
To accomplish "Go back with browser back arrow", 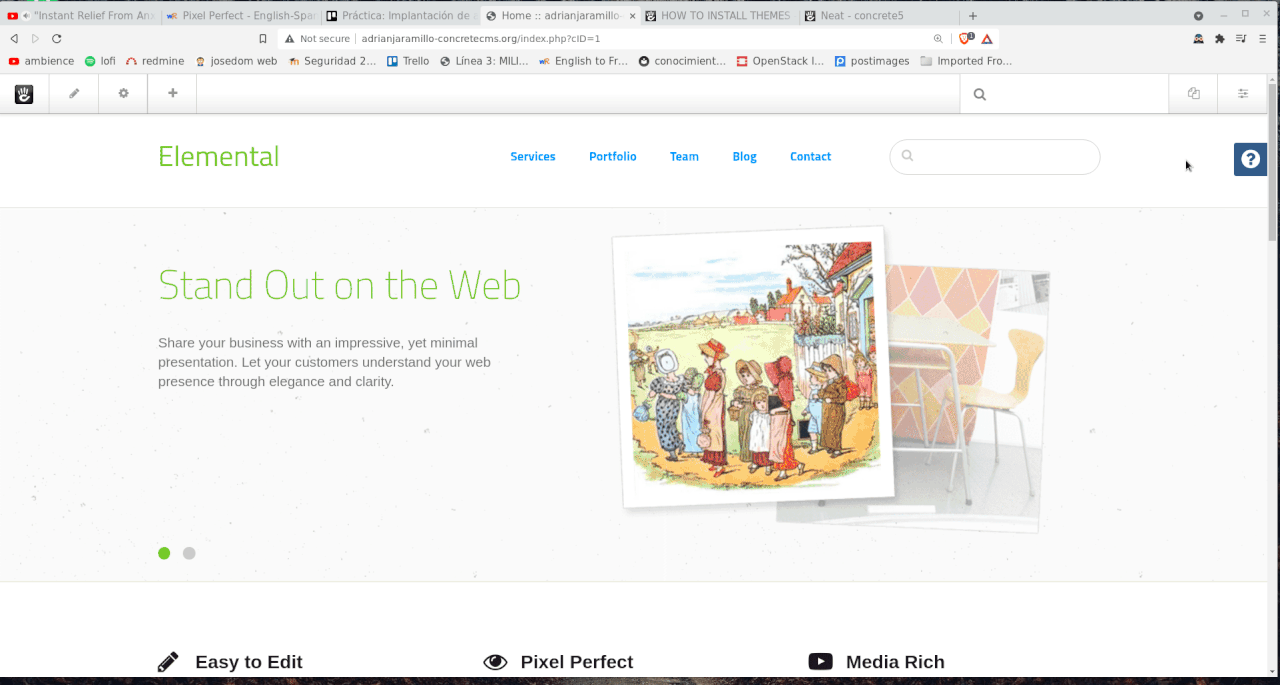I will pos(14,38).
